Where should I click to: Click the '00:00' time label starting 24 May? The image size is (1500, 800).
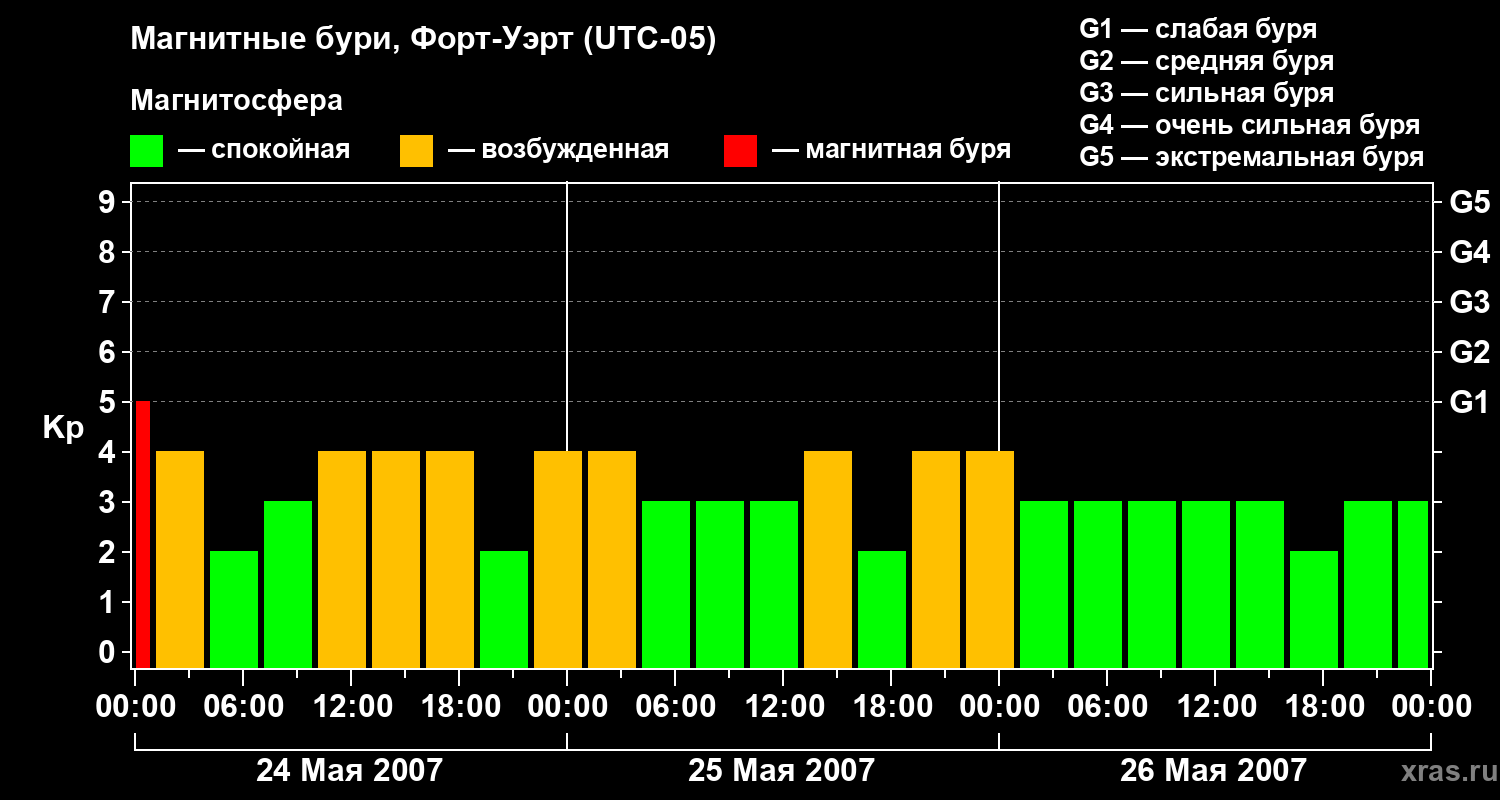coord(135,707)
